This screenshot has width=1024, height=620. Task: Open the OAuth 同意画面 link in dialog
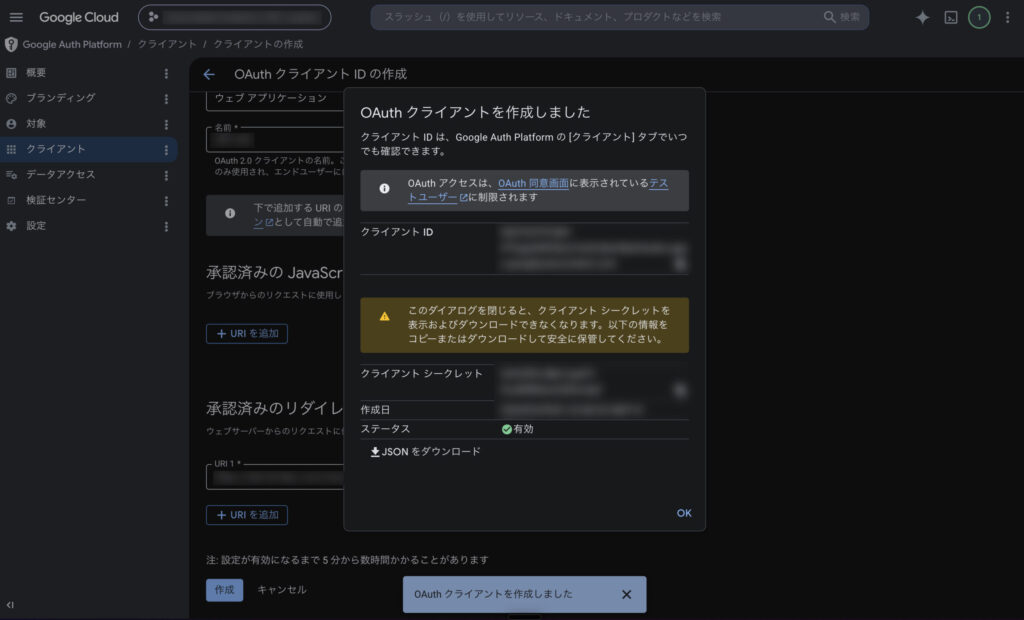pyautogui.click(x=533, y=183)
